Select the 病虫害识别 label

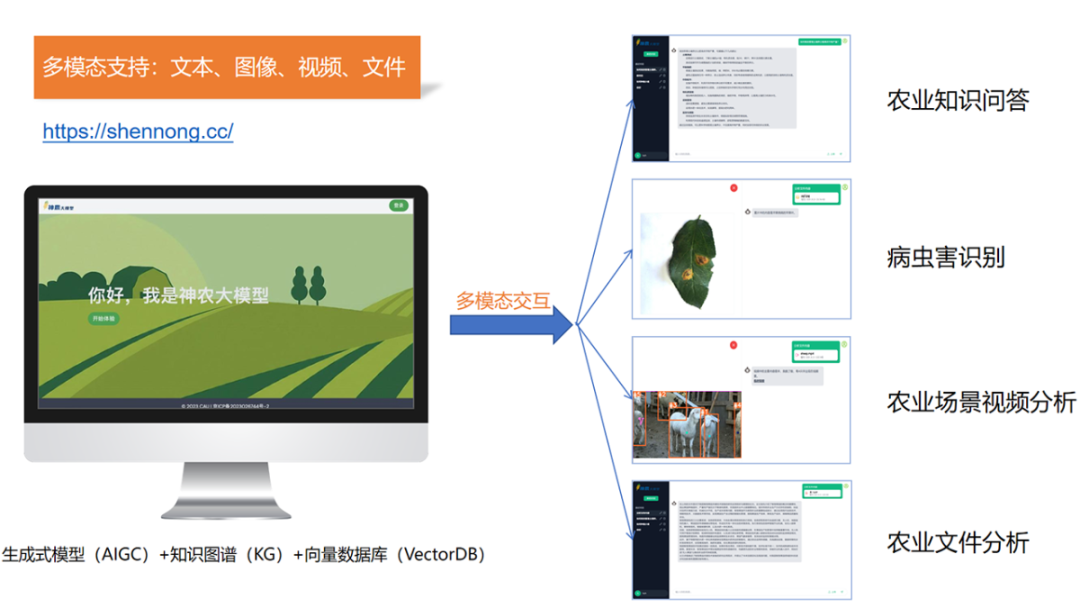[945, 257]
